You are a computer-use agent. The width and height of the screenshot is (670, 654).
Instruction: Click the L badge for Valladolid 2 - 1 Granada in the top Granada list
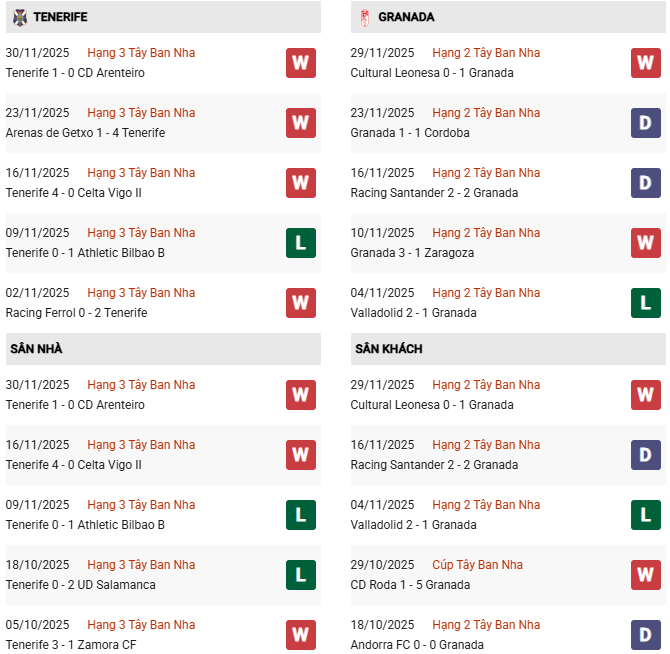pyautogui.click(x=646, y=303)
